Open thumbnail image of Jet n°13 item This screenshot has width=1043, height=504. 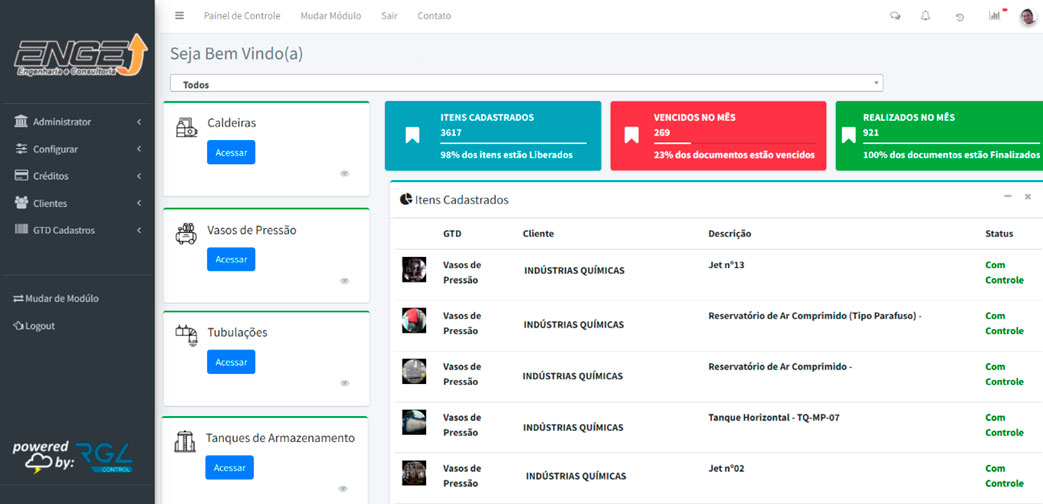(x=414, y=270)
